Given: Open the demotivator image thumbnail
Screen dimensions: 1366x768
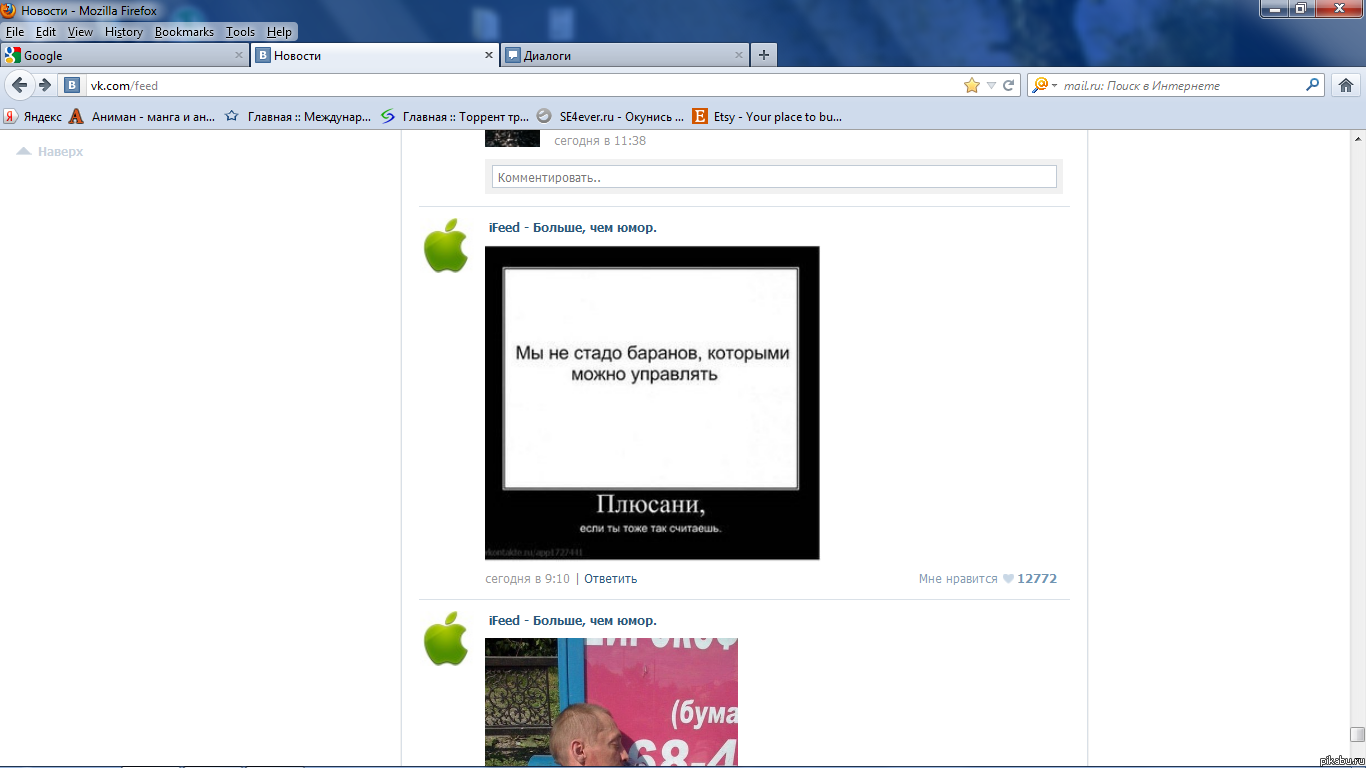Looking at the screenshot, I should point(651,403).
